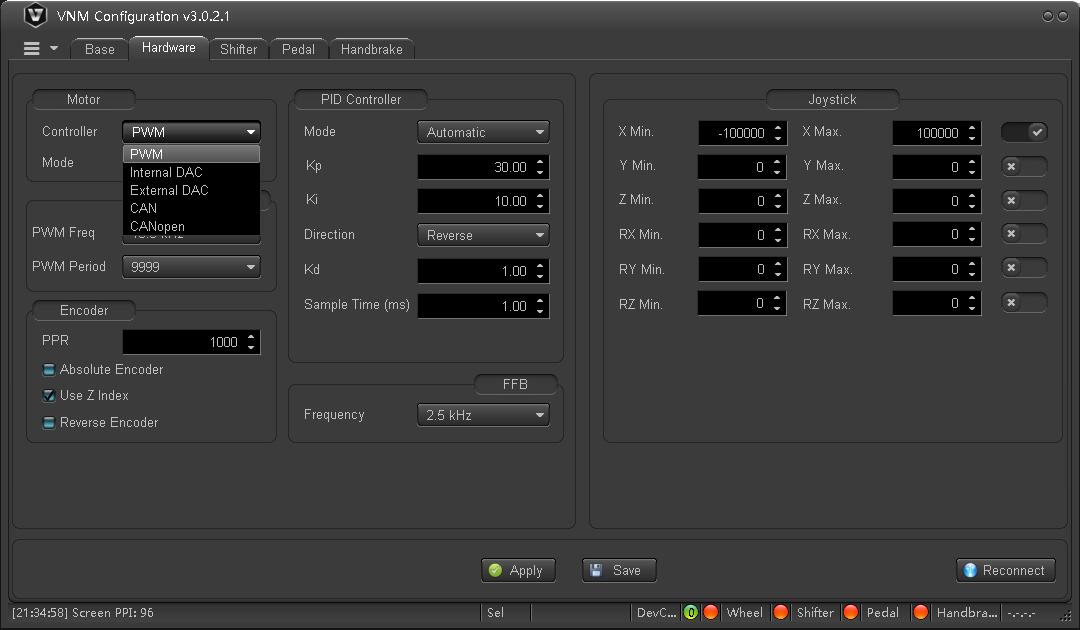
Task: Open the Pedal tab
Action: click(298, 50)
